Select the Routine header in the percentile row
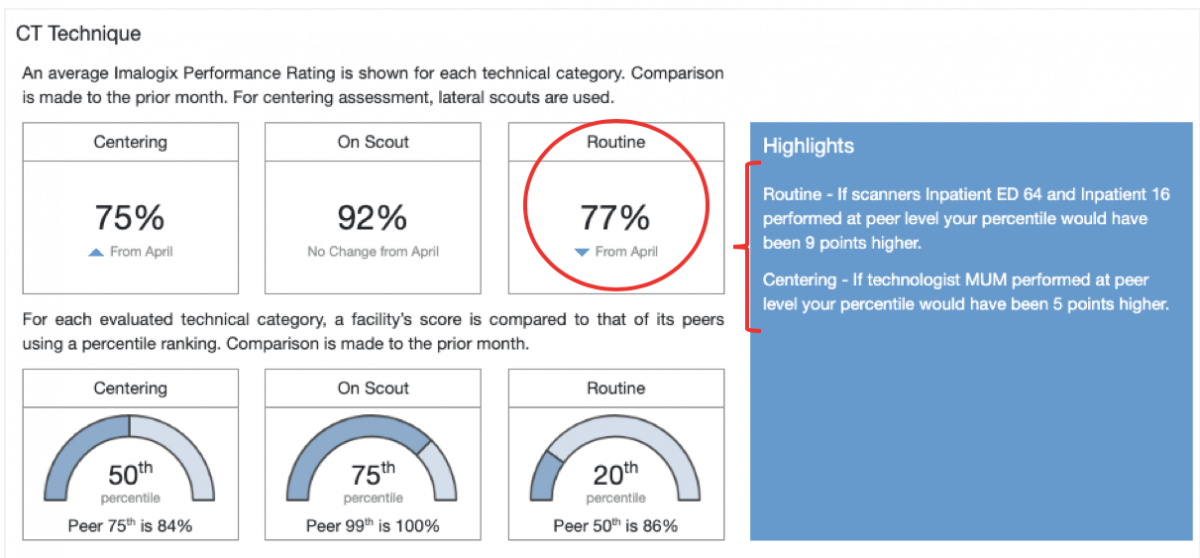The image size is (1200, 558). (x=616, y=388)
